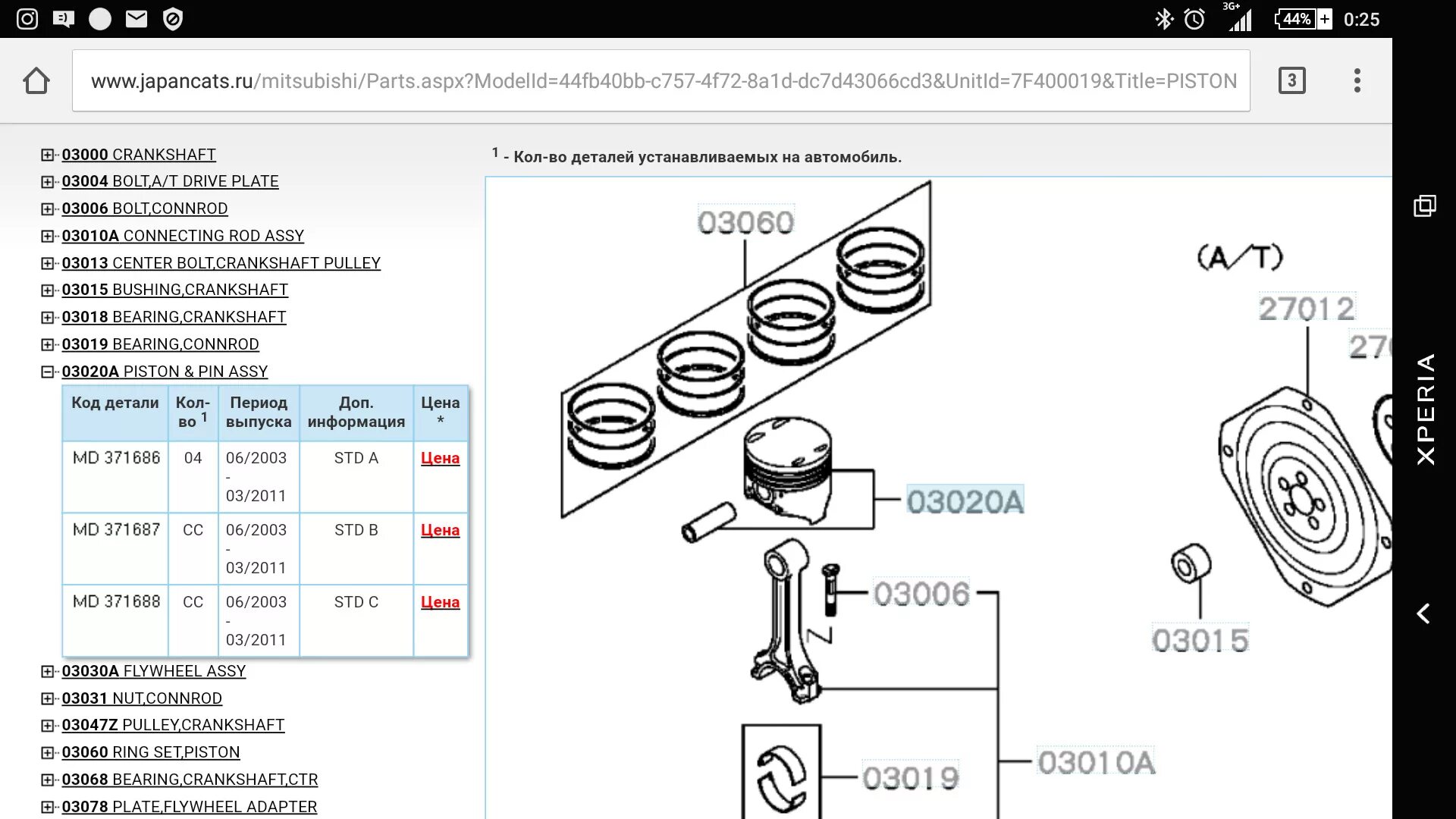Viewport: 1456px width, 819px height.
Task: Click the 27012 label in the diagram
Action: pos(1307,309)
